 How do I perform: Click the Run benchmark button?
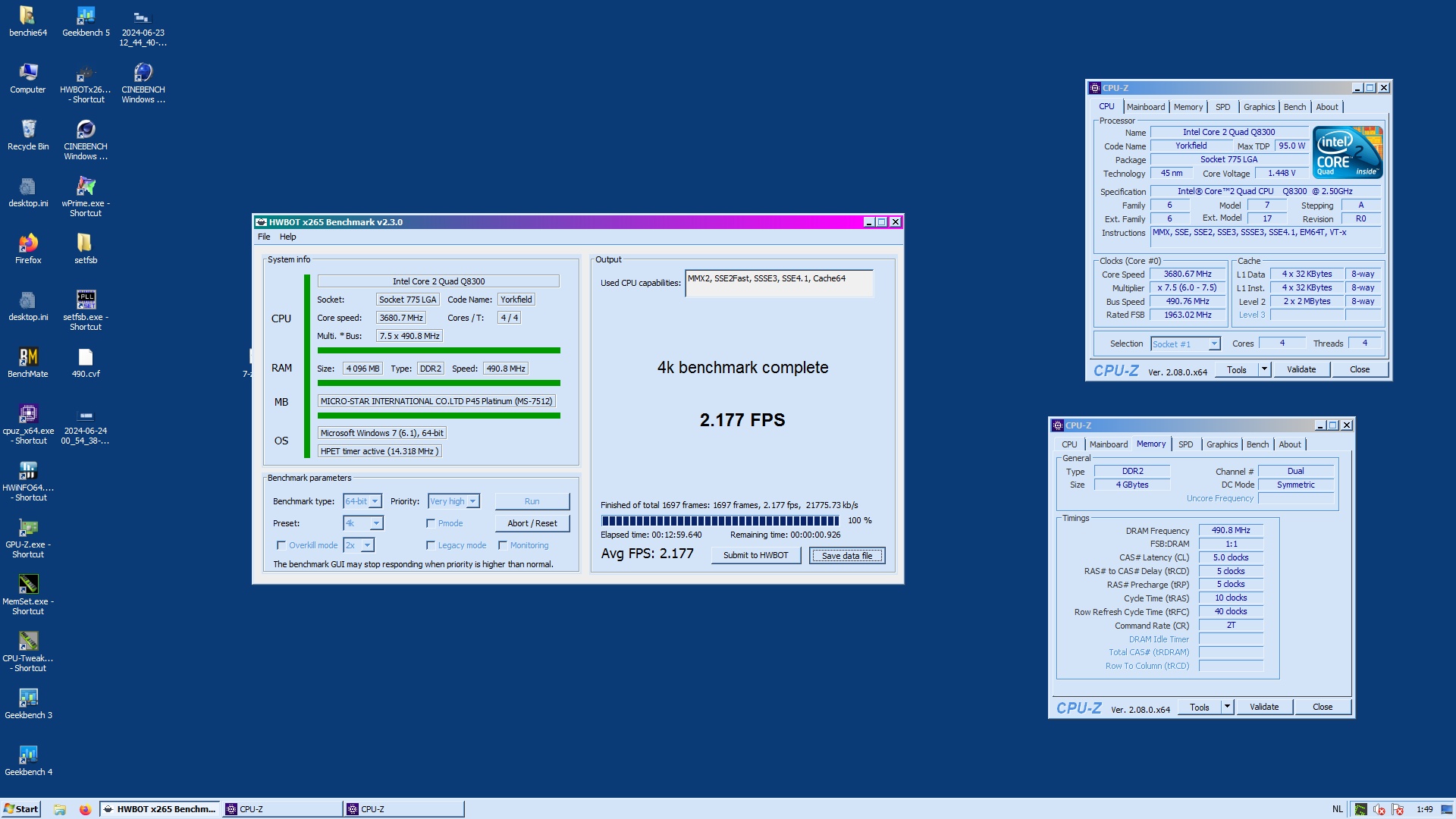point(532,501)
